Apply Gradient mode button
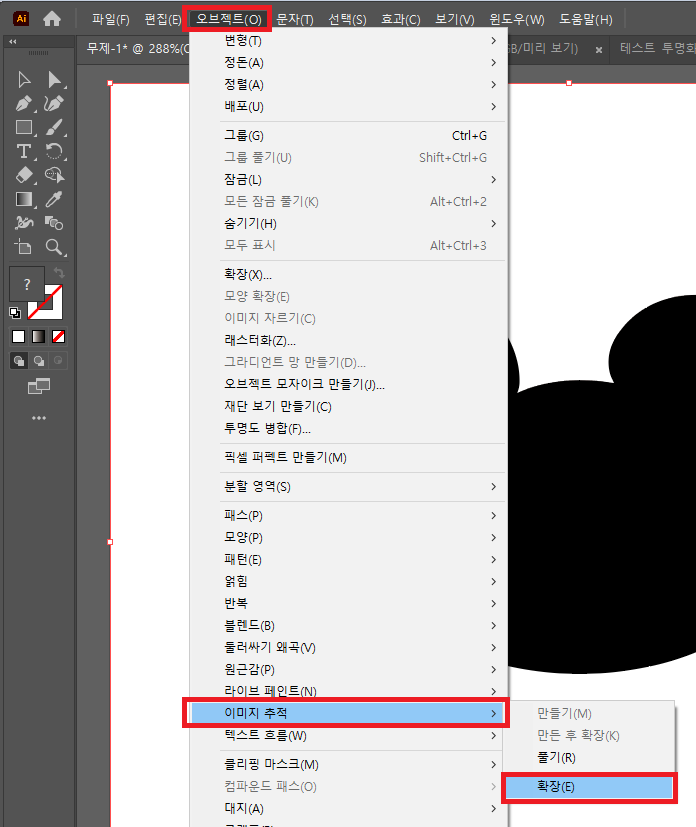The width and height of the screenshot is (696, 827). click(x=38, y=336)
